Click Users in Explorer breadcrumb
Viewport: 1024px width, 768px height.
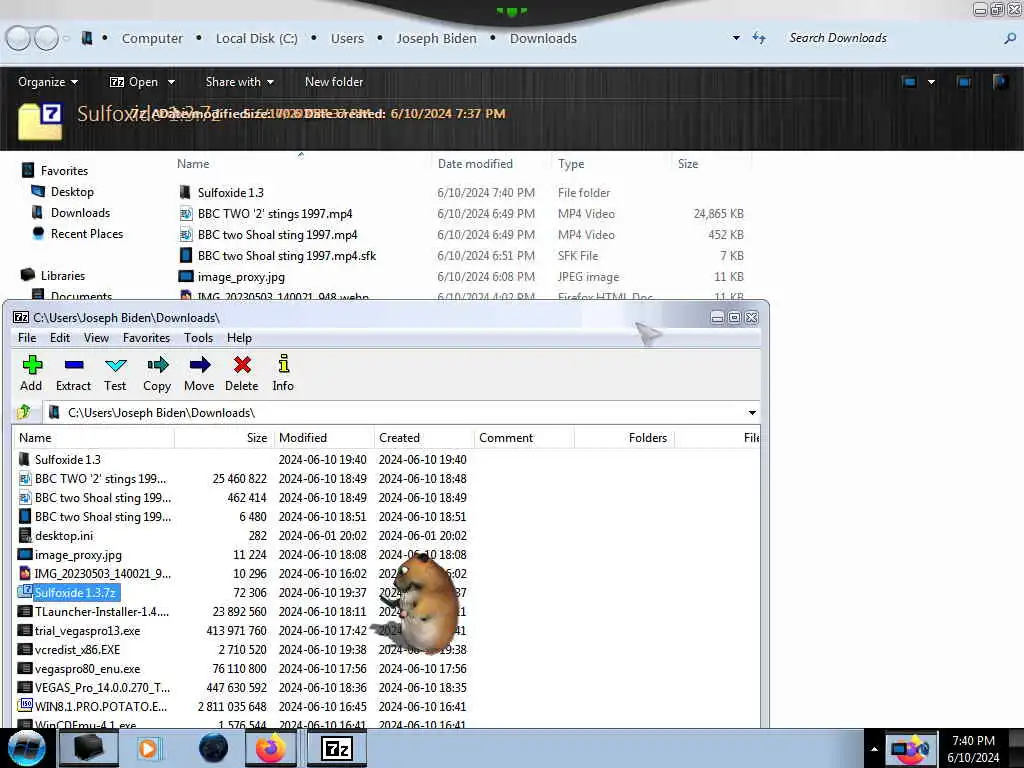347,39
